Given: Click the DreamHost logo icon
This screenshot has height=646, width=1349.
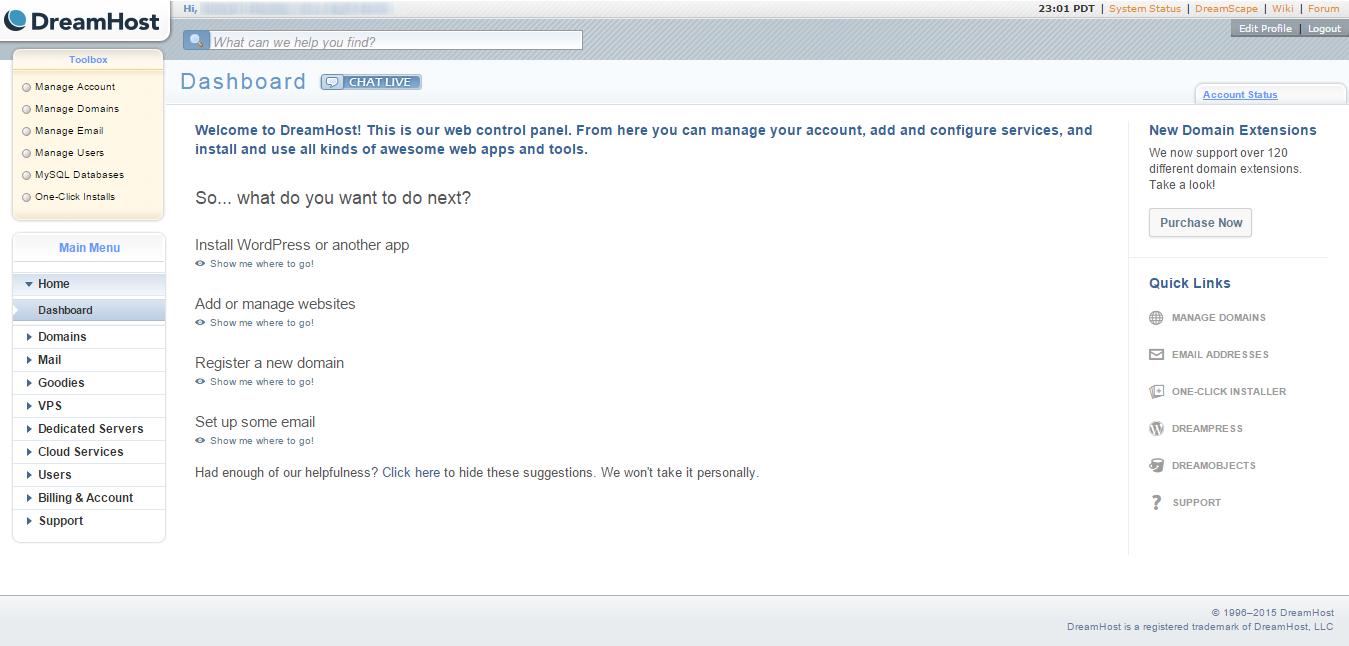Looking at the screenshot, I should pos(16,20).
